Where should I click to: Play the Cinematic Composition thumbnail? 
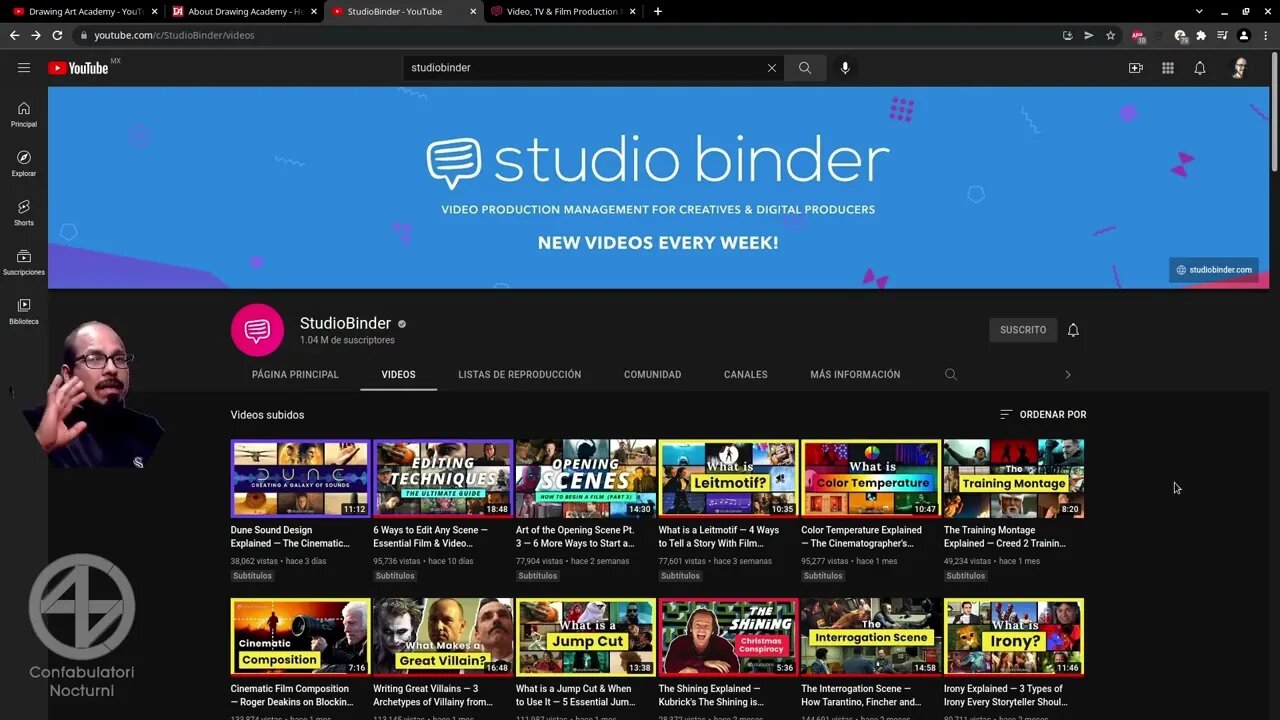tap(300, 637)
